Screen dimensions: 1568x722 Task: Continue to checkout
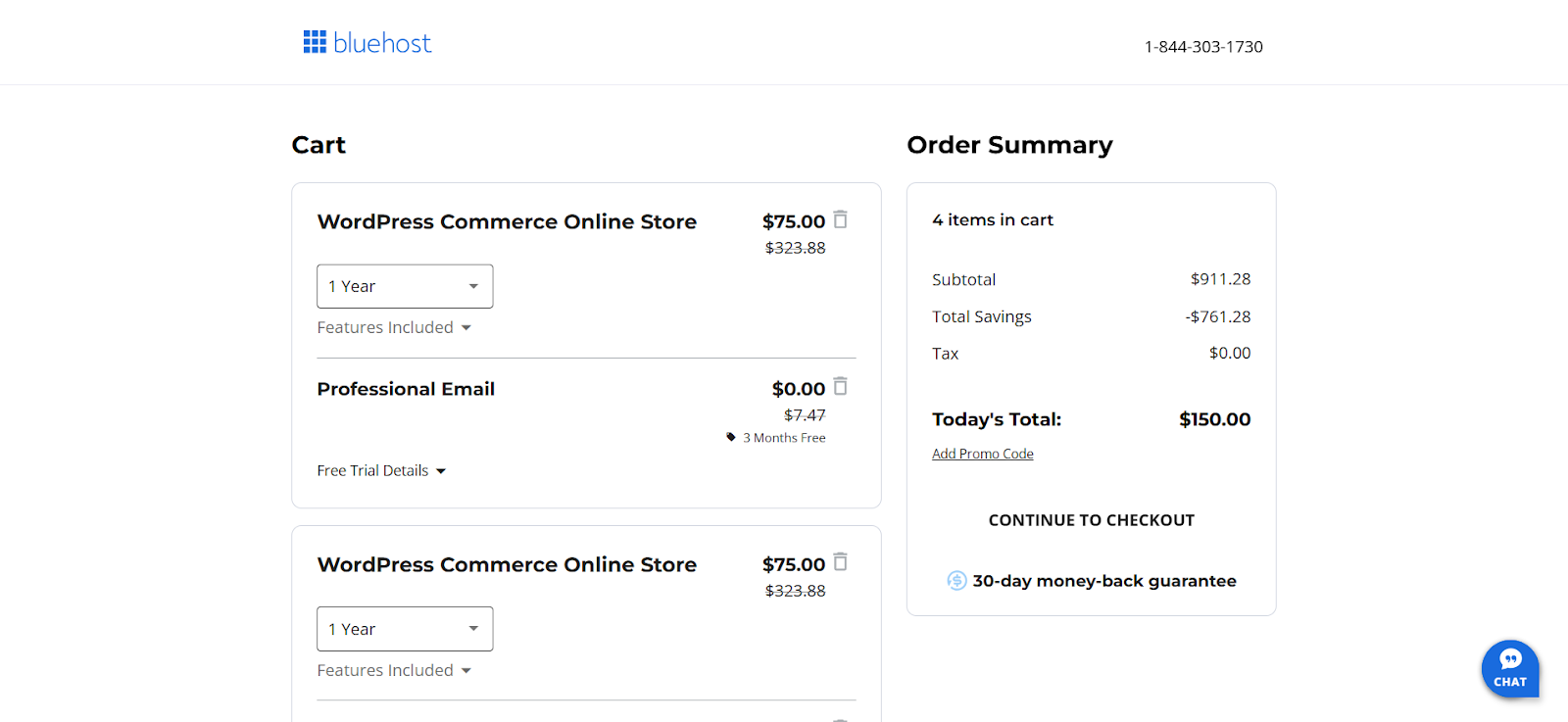click(1092, 520)
